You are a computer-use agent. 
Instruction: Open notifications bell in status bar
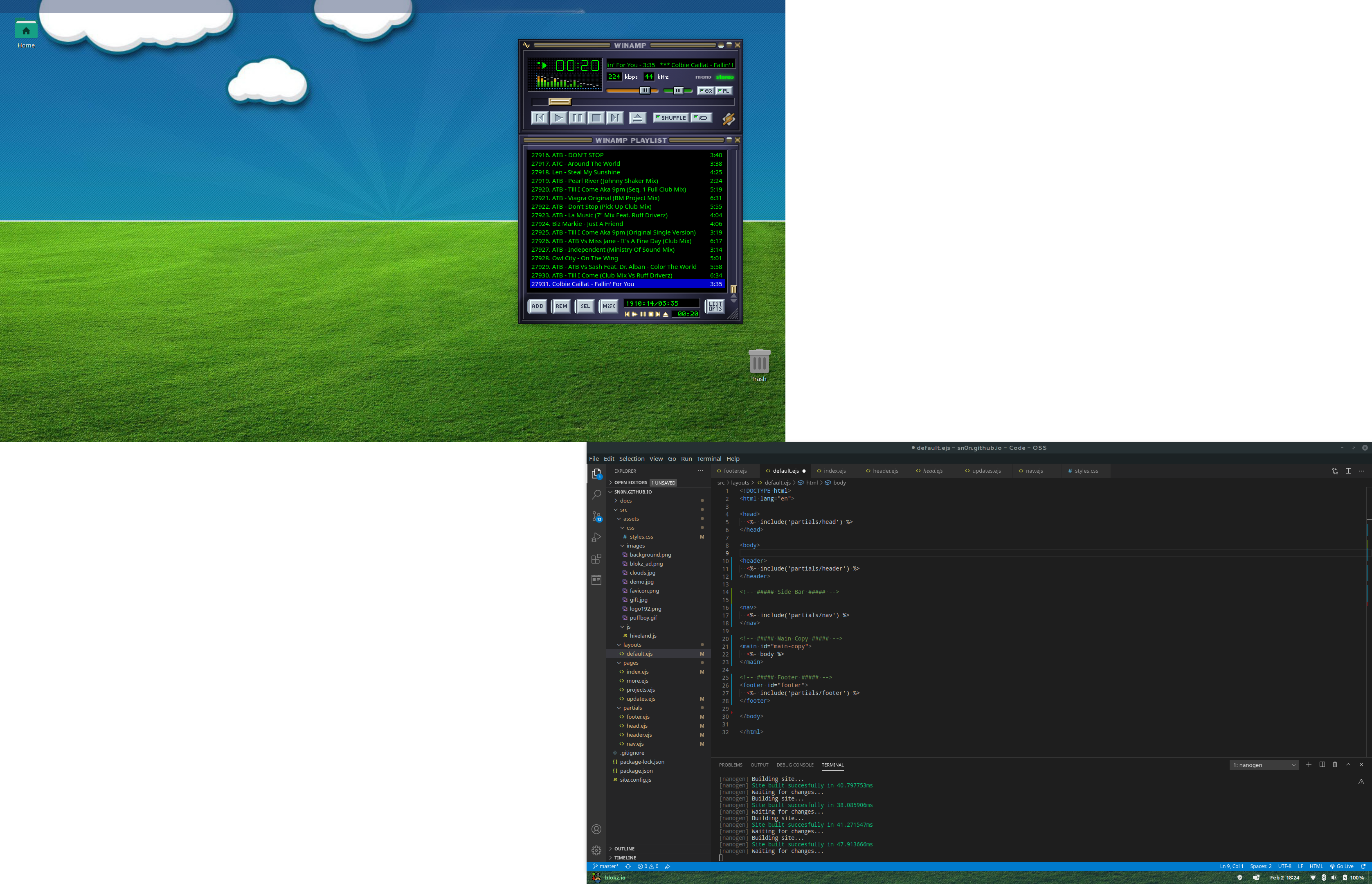point(1363,866)
